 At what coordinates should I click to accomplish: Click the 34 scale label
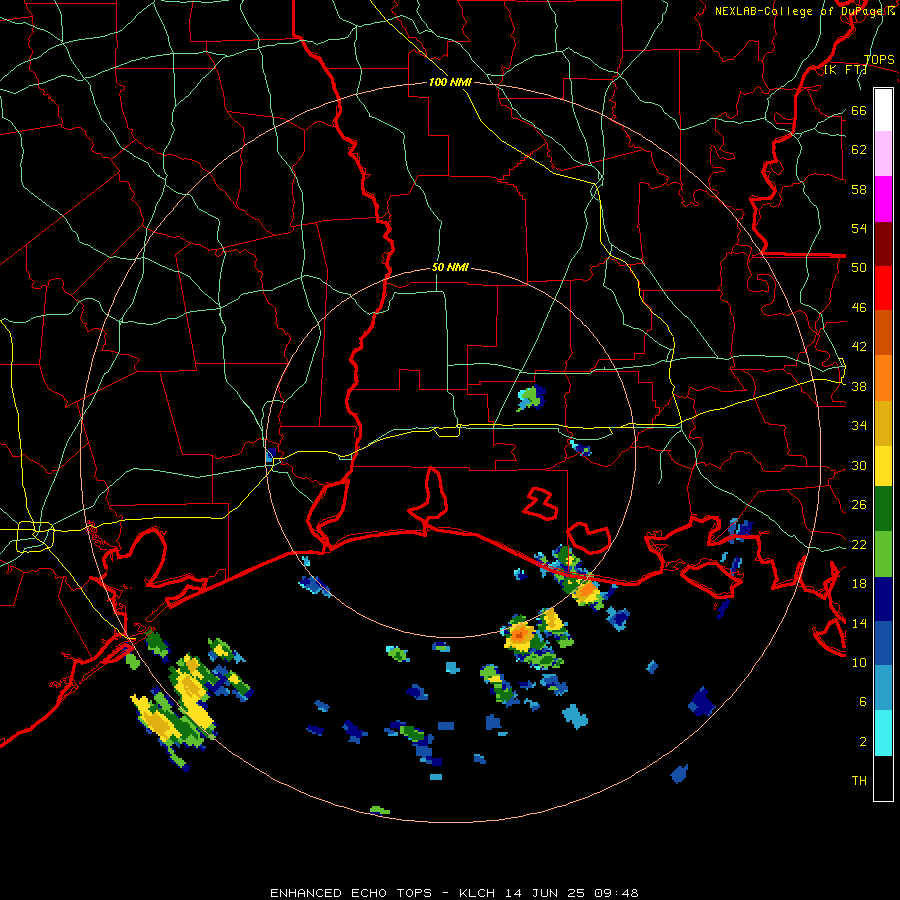[x=859, y=426]
